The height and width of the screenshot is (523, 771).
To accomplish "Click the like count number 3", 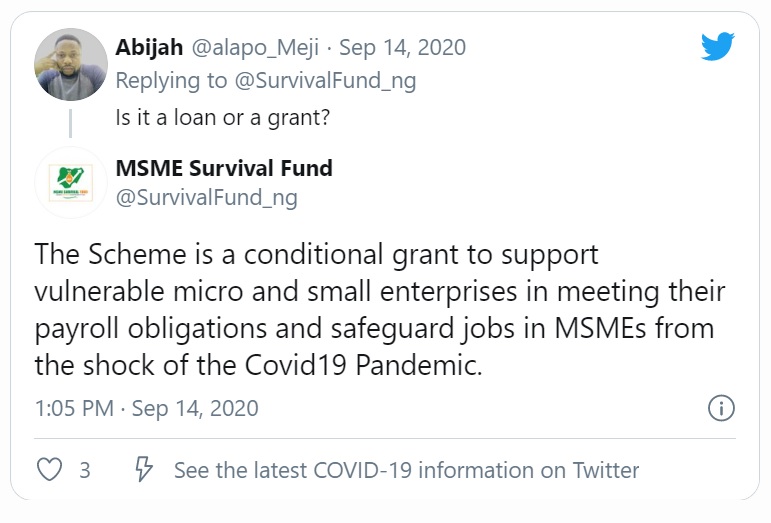I will tap(85, 469).
